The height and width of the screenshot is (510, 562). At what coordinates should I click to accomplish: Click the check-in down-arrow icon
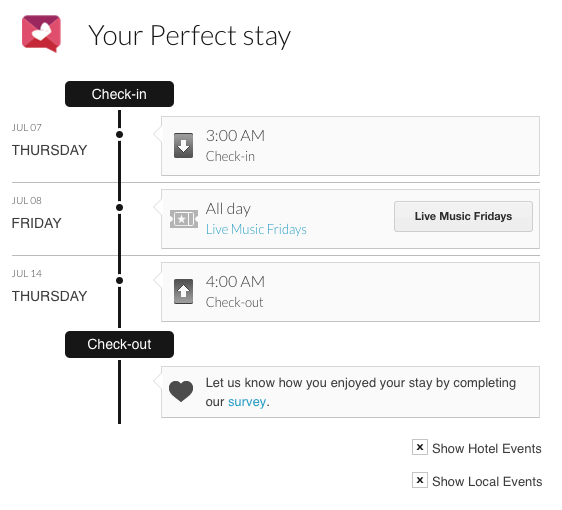tap(184, 146)
